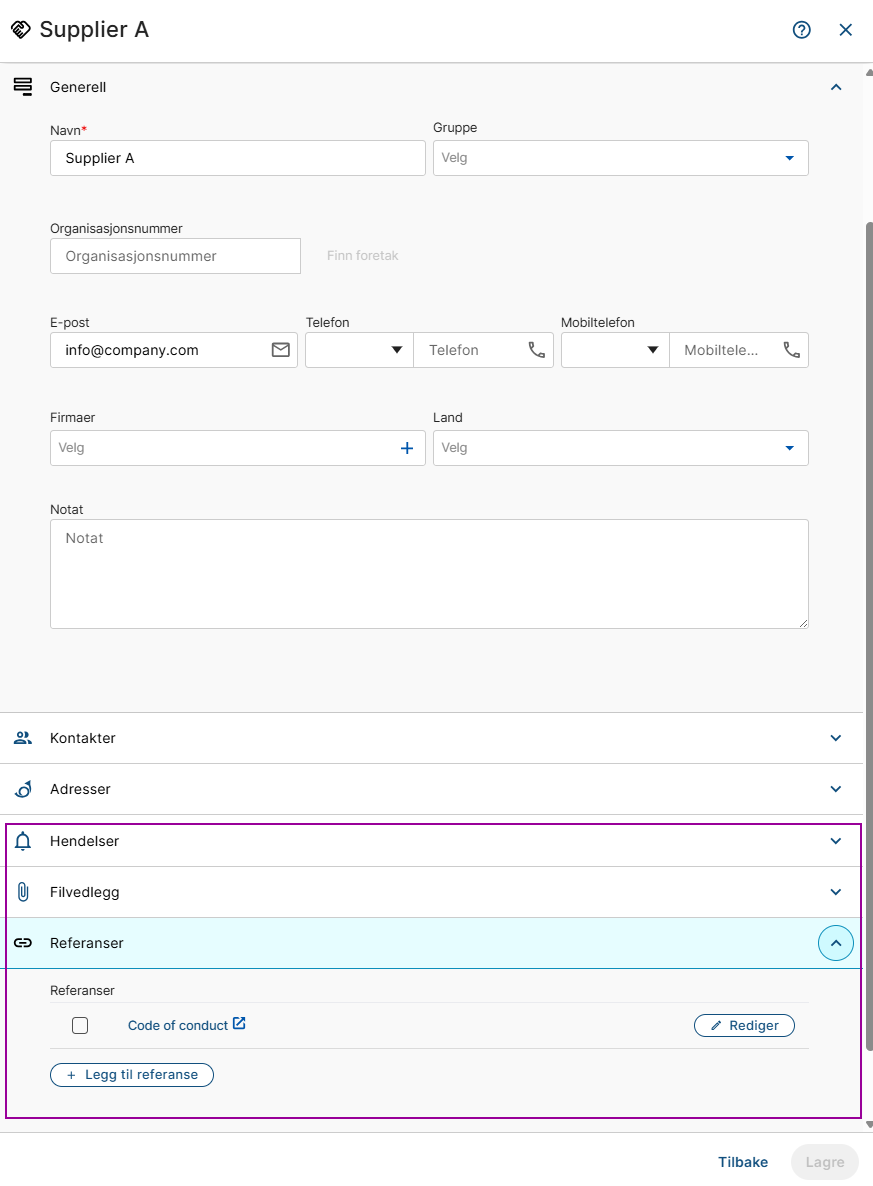Collapse the Referanser section
The height and width of the screenshot is (1186, 873).
pyautogui.click(x=836, y=943)
